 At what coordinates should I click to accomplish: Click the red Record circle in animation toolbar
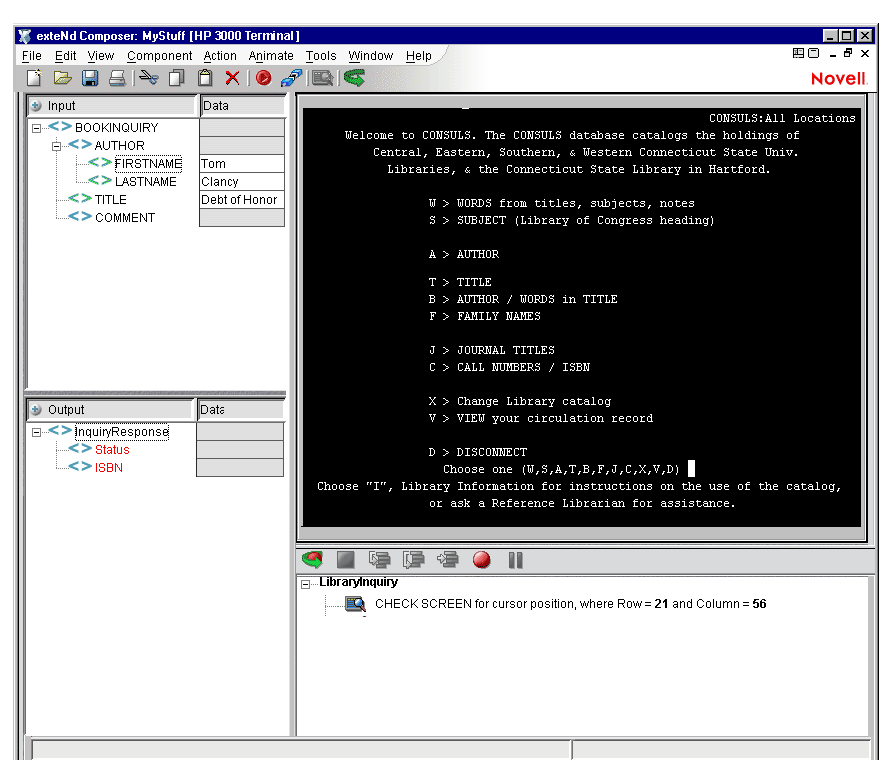pos(482,560)
